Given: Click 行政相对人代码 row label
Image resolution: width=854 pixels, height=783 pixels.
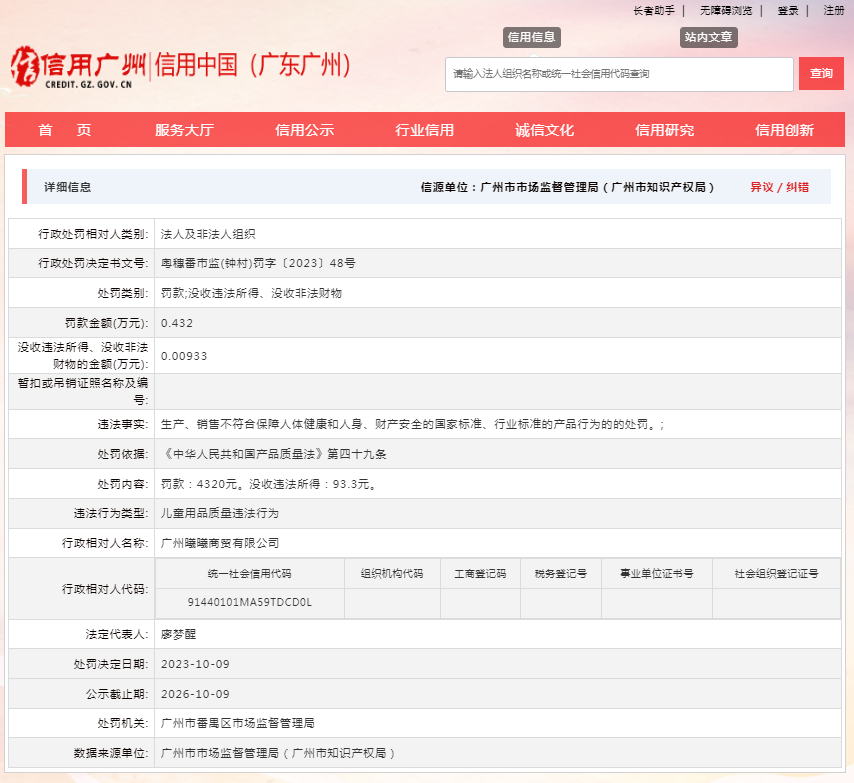Looking at the screenshot, I should pos(105,589).
